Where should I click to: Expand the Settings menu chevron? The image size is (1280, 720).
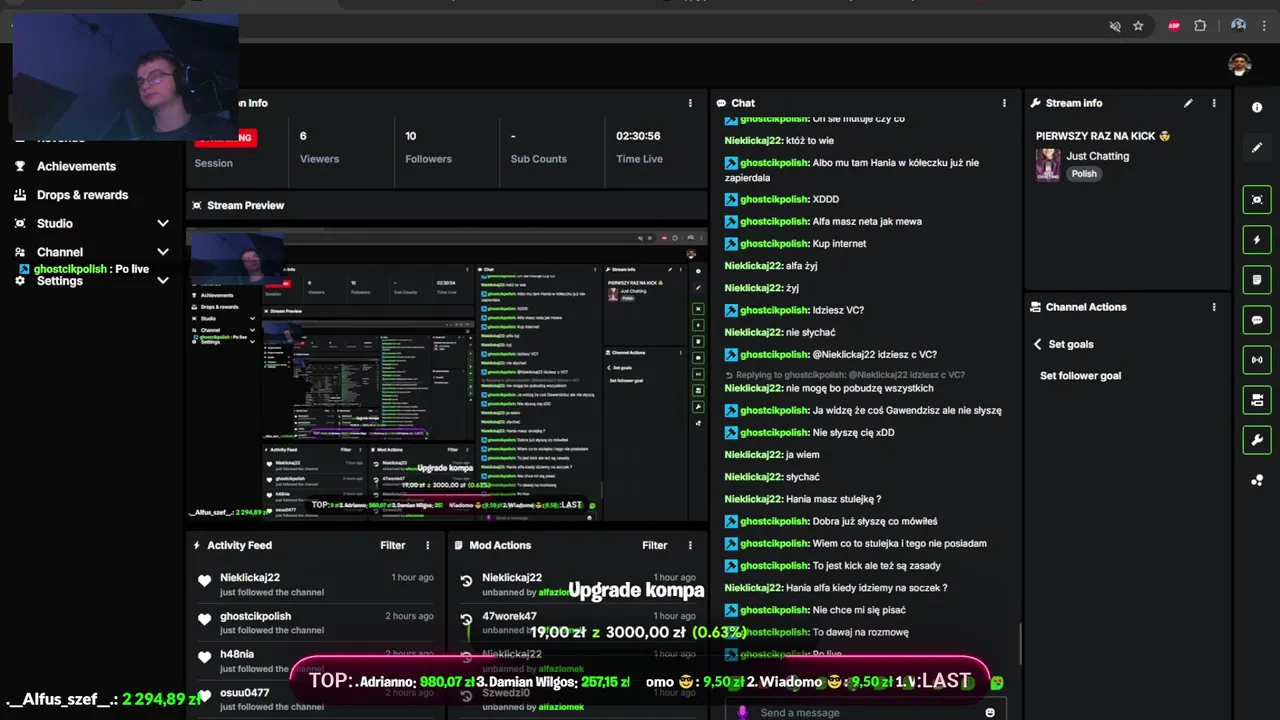pyautogui.click(x=163, y=281)
